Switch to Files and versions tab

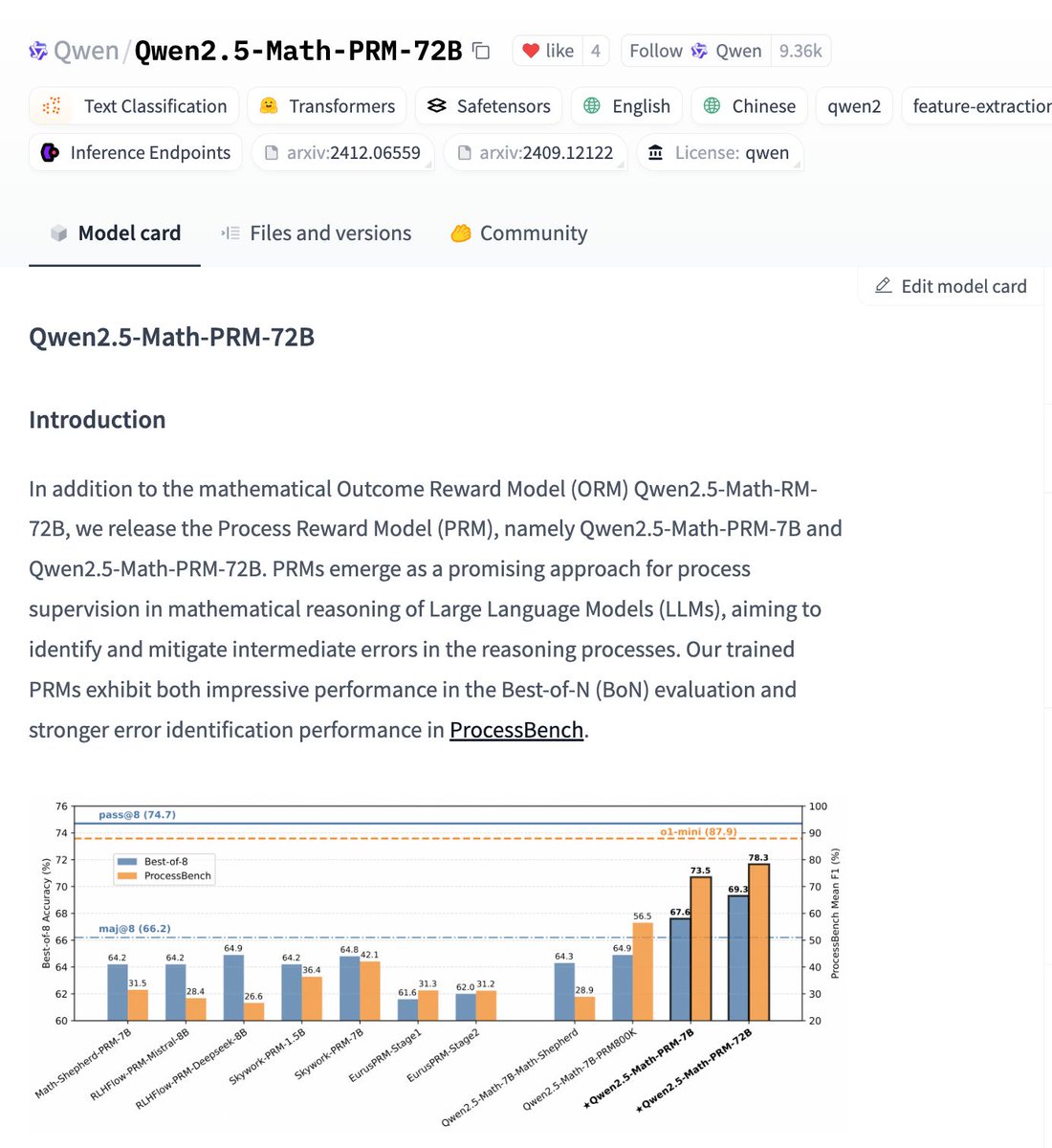coord(316,232)
